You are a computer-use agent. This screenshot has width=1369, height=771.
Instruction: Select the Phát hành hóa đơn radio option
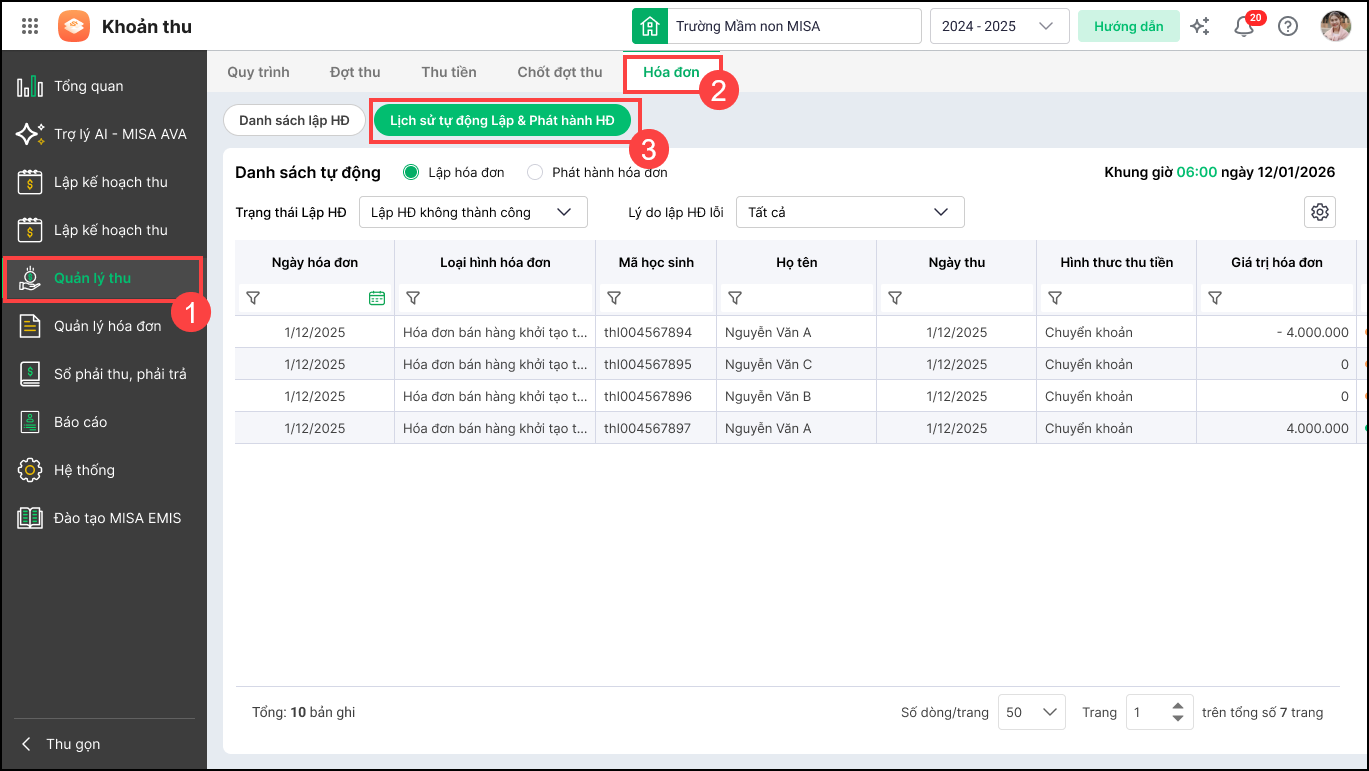(535, 172)
